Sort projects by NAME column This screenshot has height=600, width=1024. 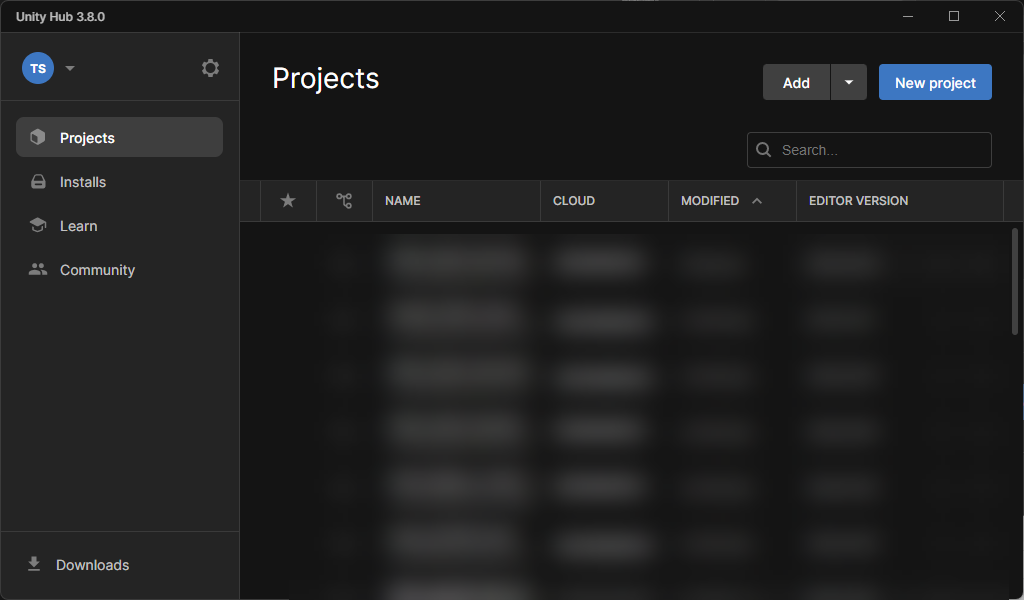[403, 201]
